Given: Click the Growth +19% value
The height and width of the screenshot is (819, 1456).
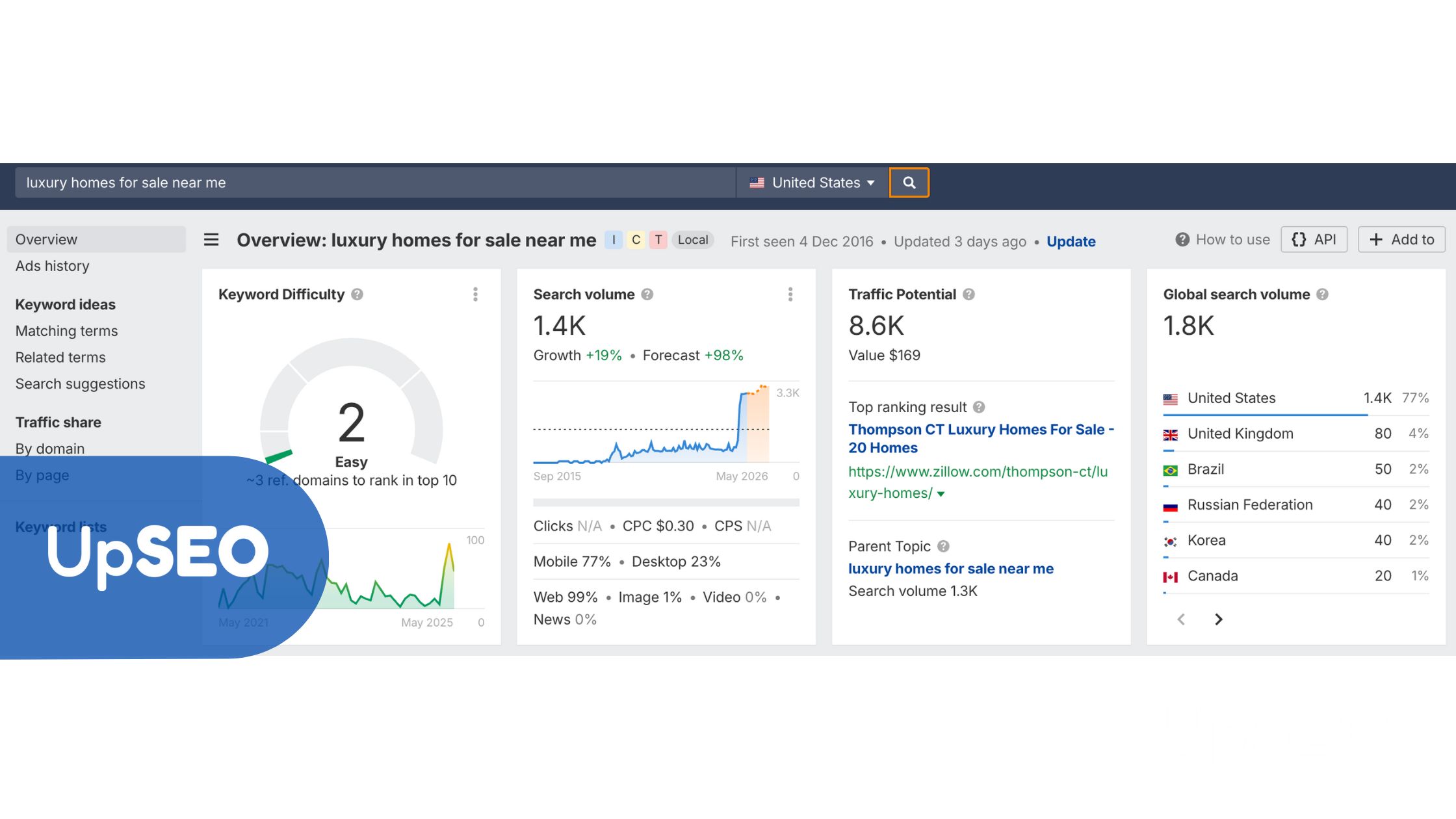Looking at the screenshot, I should click(603, 356).
